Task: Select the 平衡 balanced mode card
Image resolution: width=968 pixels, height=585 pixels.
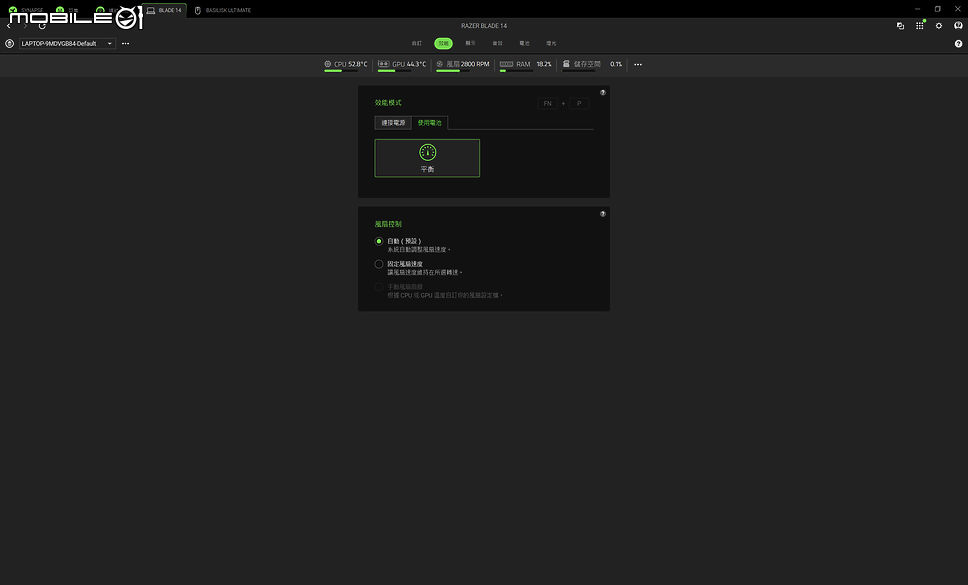Action: [x=427, y=158]
